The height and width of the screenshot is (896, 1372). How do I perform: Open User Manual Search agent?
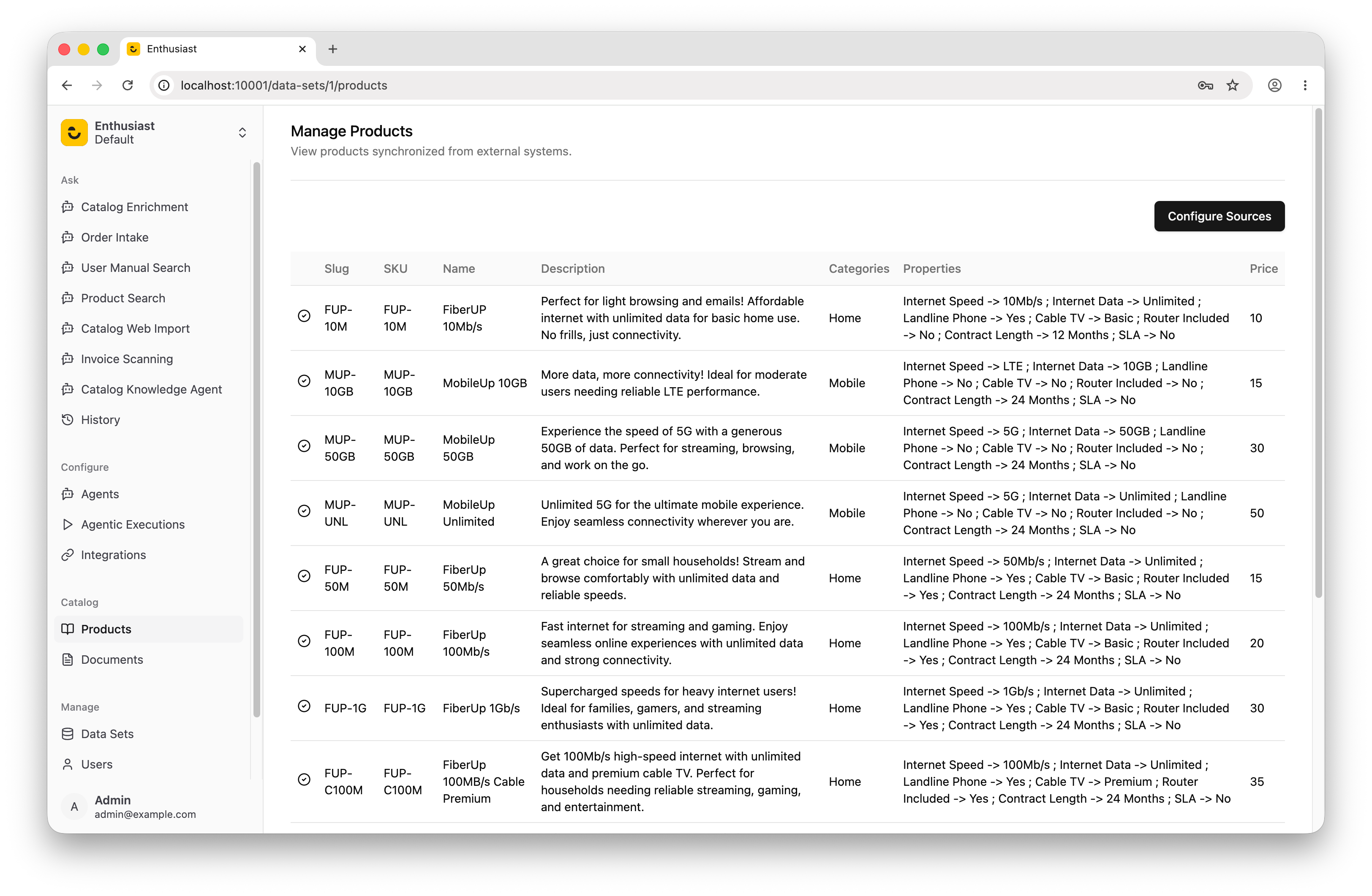click(x=135, y=268)
